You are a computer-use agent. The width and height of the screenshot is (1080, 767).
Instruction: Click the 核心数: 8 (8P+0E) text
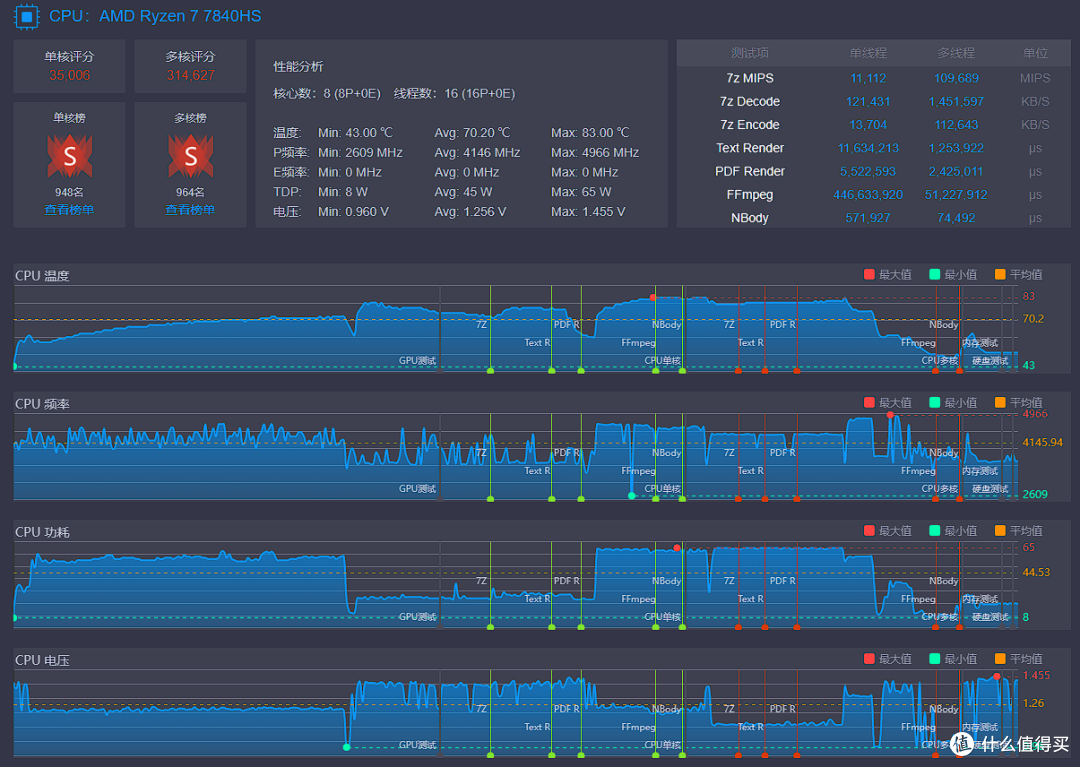(x=326, y=94)
